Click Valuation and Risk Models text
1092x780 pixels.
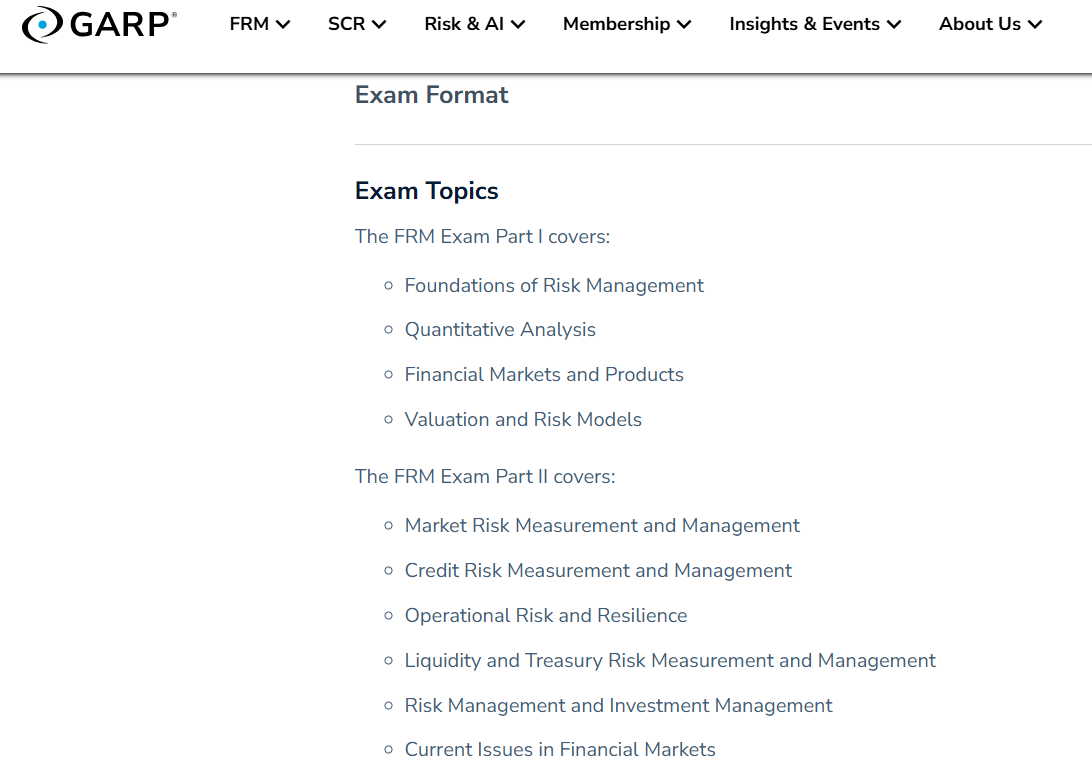[522, 420]
